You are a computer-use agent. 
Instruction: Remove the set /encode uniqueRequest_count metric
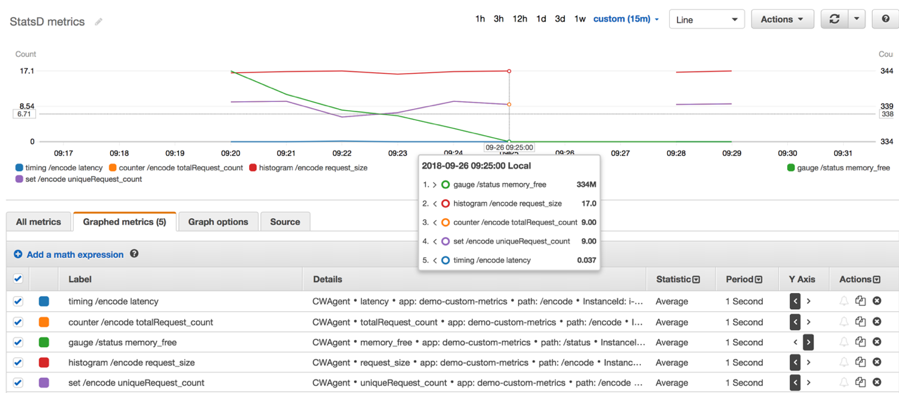pyautogui.click(x=877, y=383)
